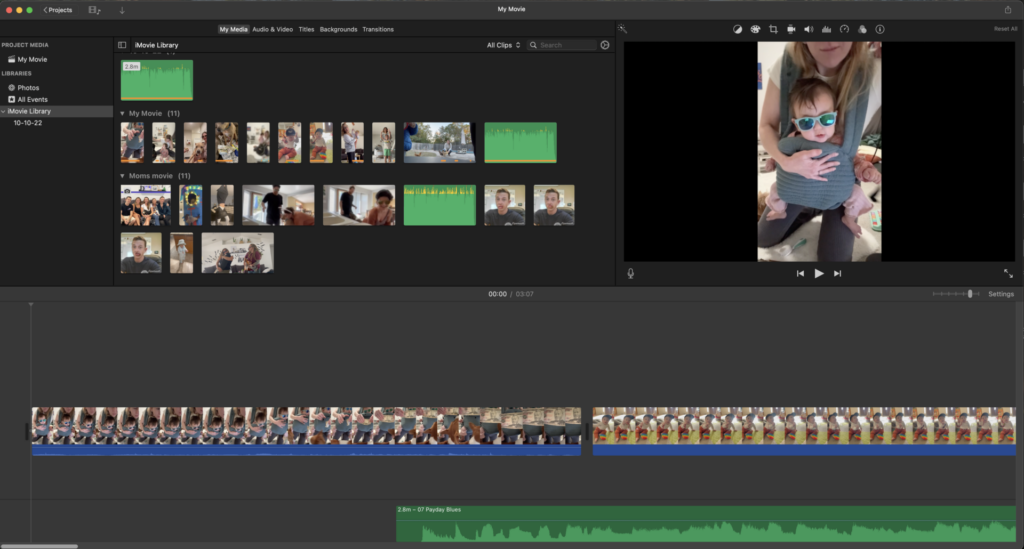The width and height of the screenshot is (1024, 549).
Task: Select the second video clip in timeline
Action: click(x=804, y=431)
